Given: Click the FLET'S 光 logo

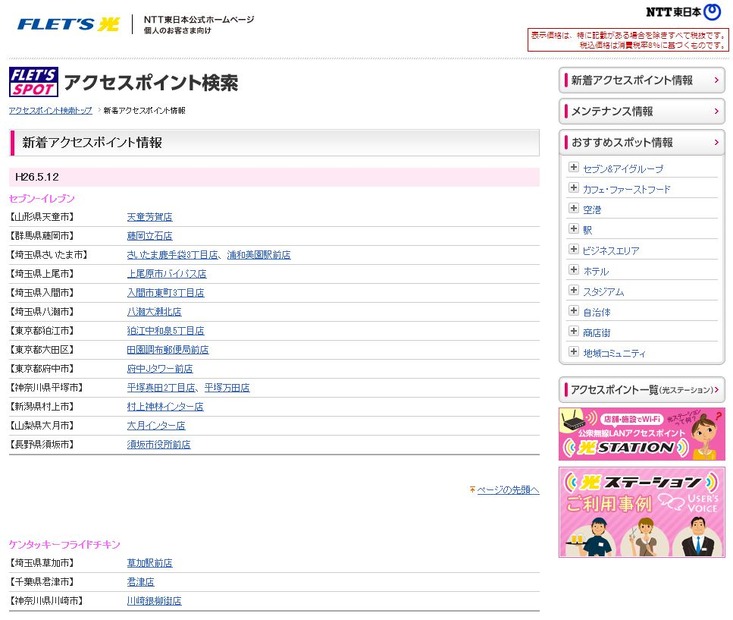Looking at the screenshot, I should point(68,24).
